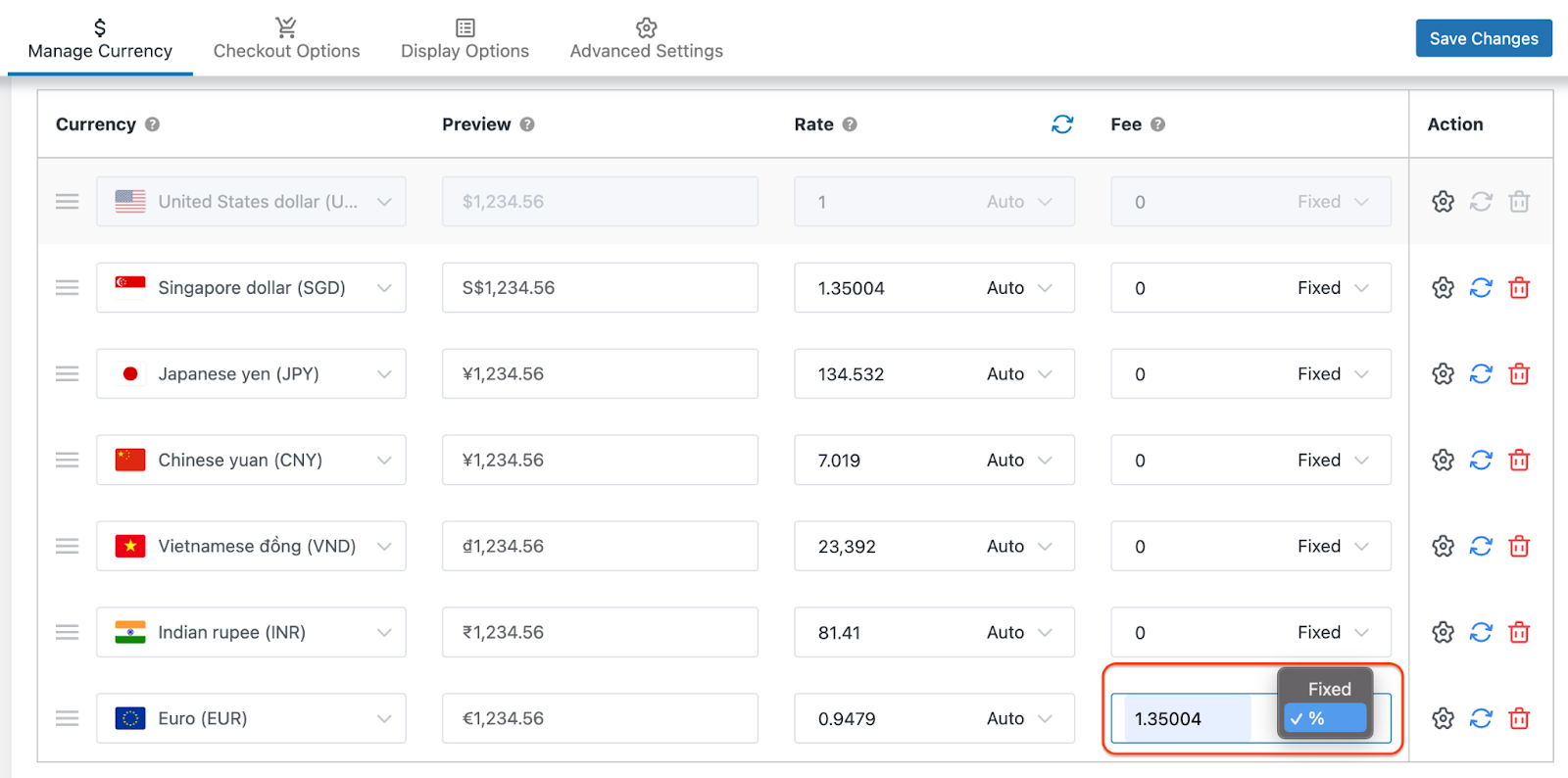Open Auto rate type dropdown for Japanese yen
The height and width of the screenshot is (778, 1568).
coord(1019,374)
